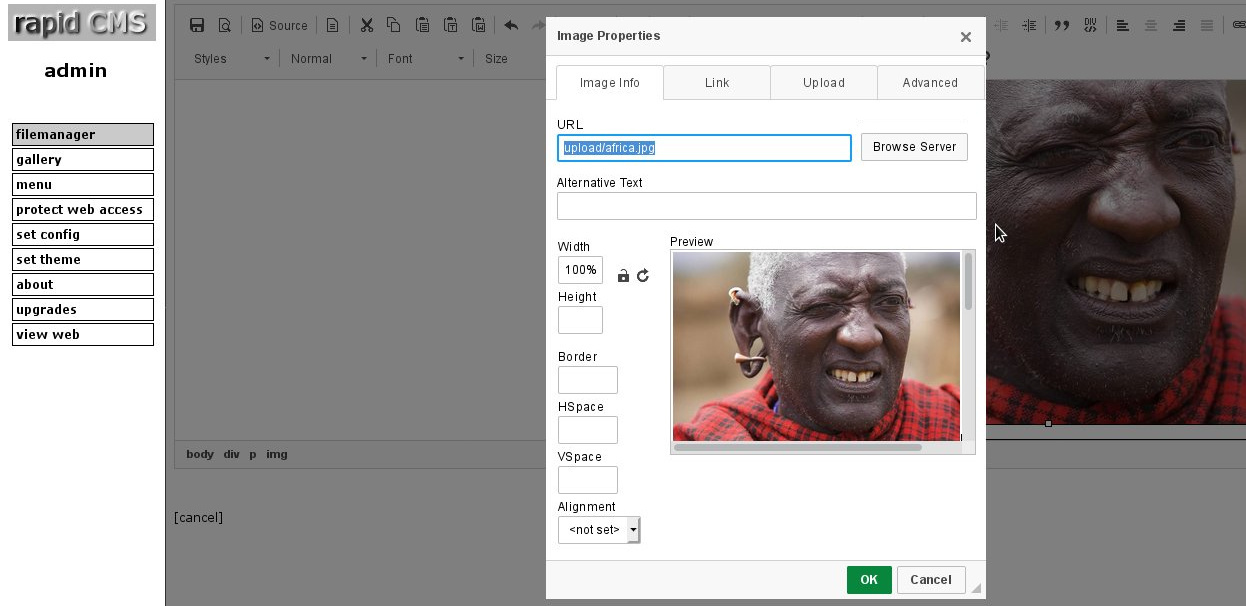The height and width of the screenshot is (606, 1246).
Task: Click the Alternative Text input field
Action: tap(767, 206)
